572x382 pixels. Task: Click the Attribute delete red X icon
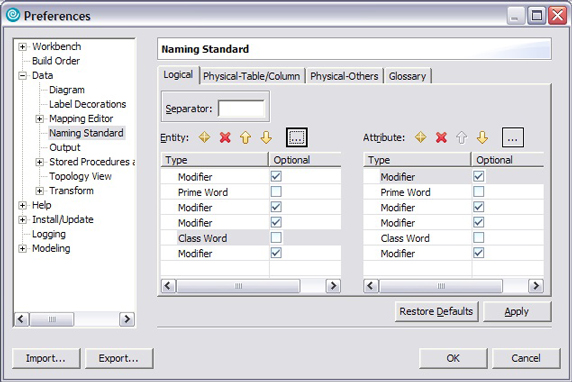pos(441,138)
